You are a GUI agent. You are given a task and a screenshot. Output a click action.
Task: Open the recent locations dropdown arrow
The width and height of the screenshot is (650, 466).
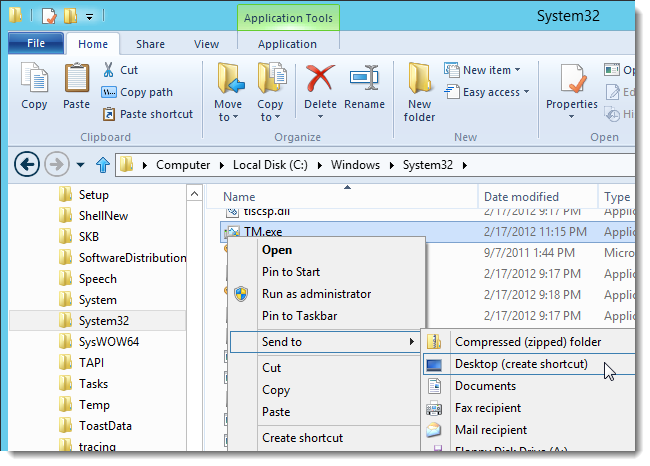point(80,165)
